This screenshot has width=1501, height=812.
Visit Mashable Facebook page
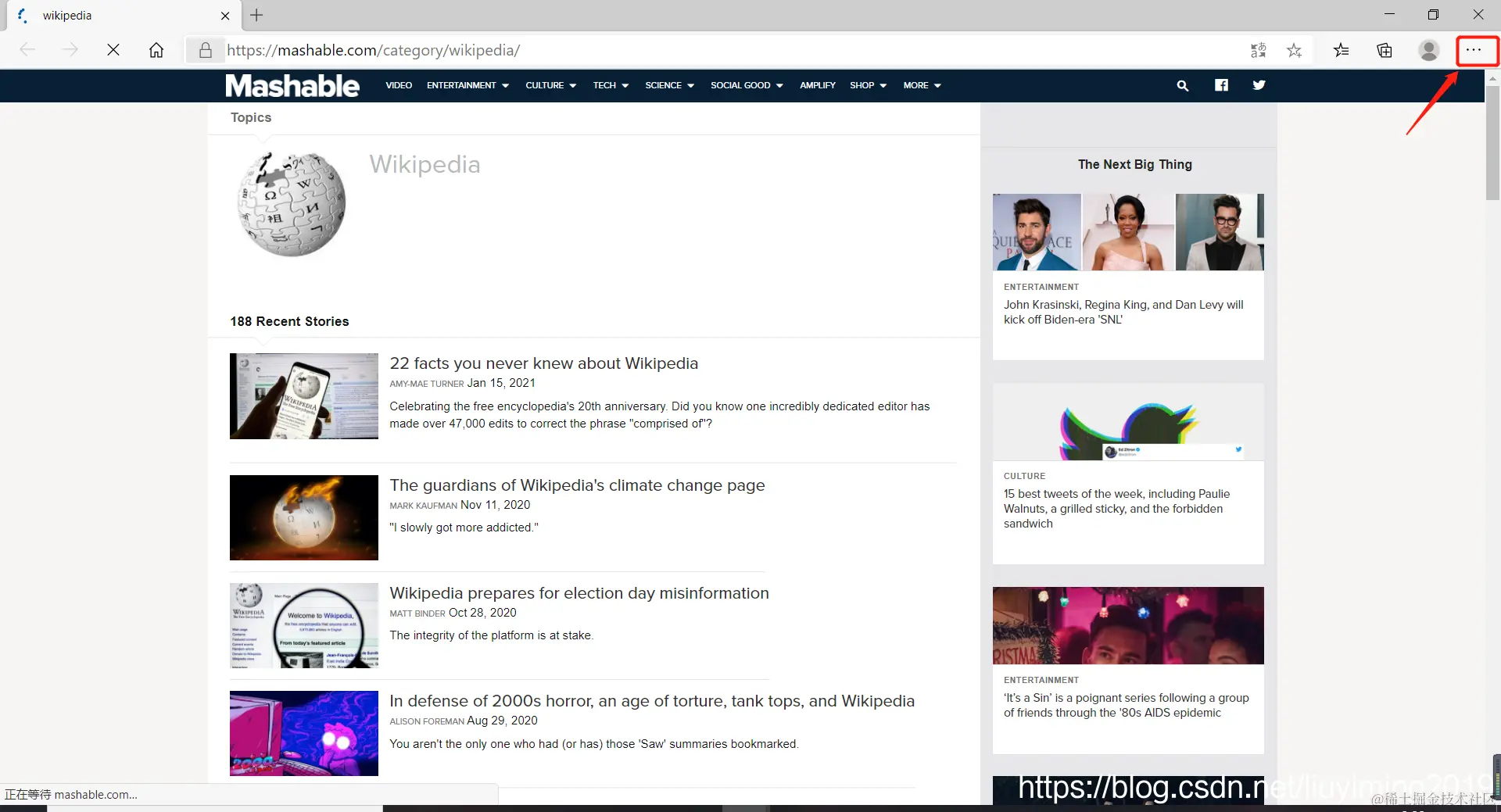[x=1221, y=85]
